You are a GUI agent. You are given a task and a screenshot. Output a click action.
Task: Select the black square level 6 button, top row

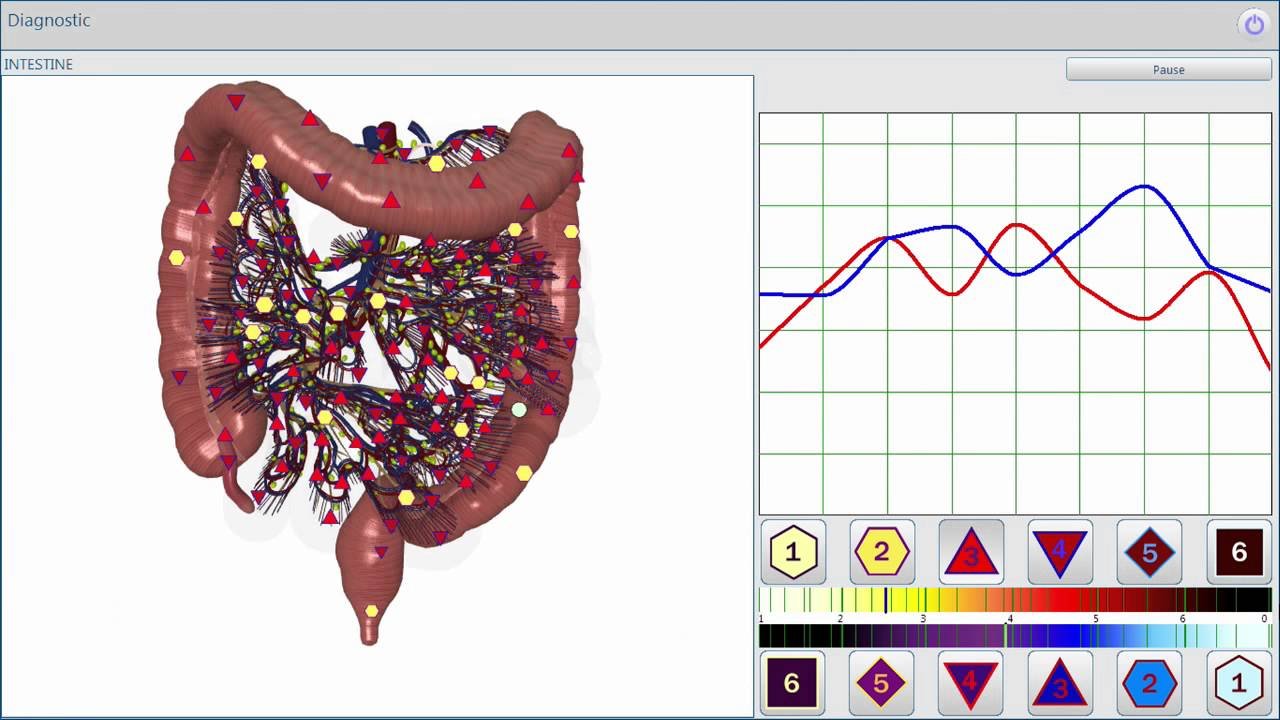click(x=1239, y=552)
